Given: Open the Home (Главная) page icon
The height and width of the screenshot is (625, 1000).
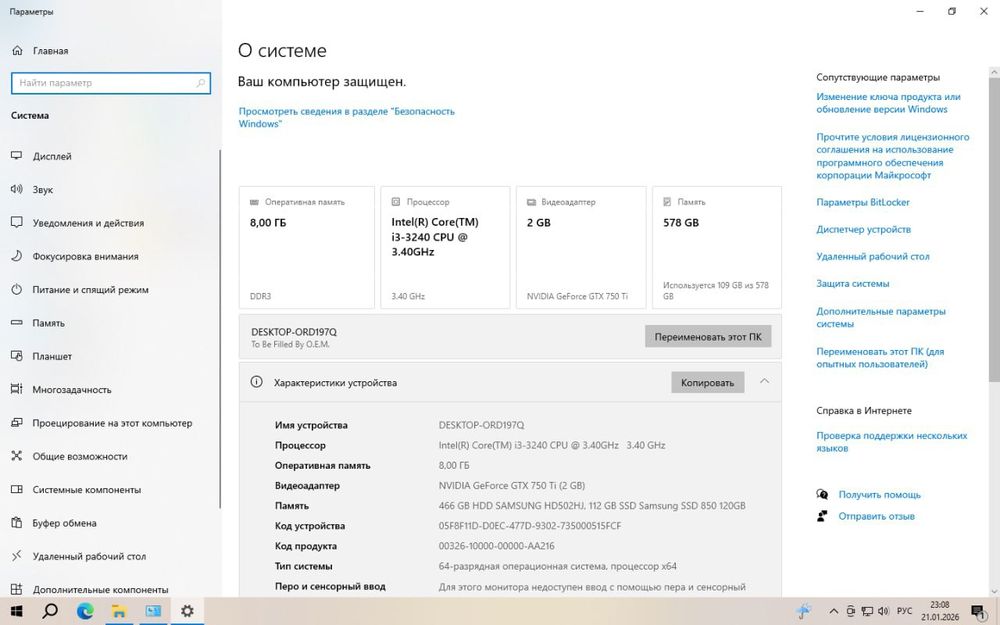Looking at the screenshot, I should coord(17,50).
